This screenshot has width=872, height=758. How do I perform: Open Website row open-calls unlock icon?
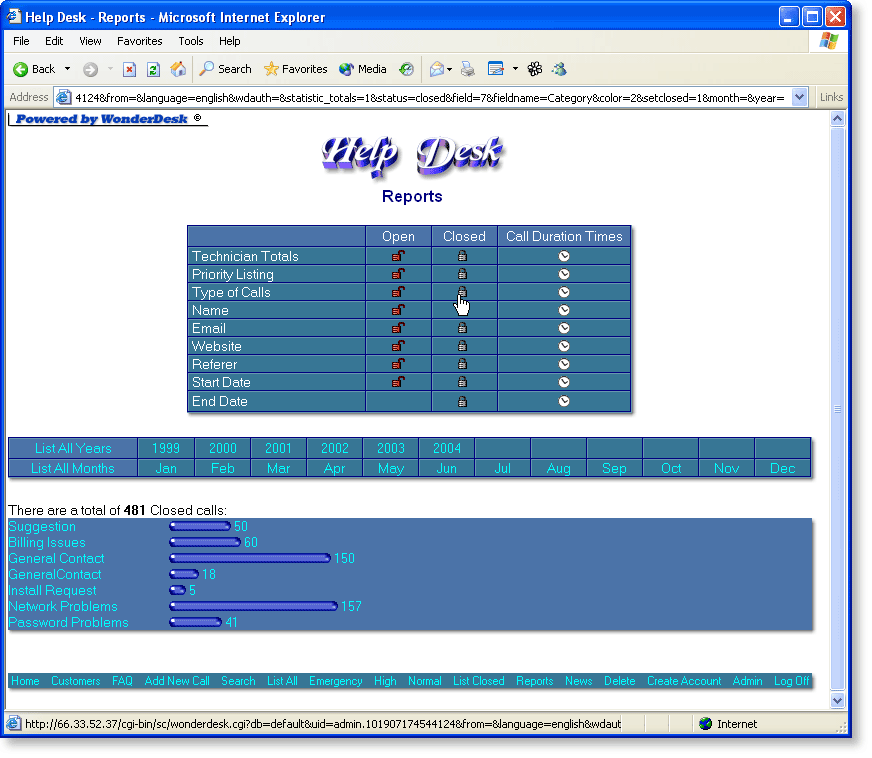398,346
